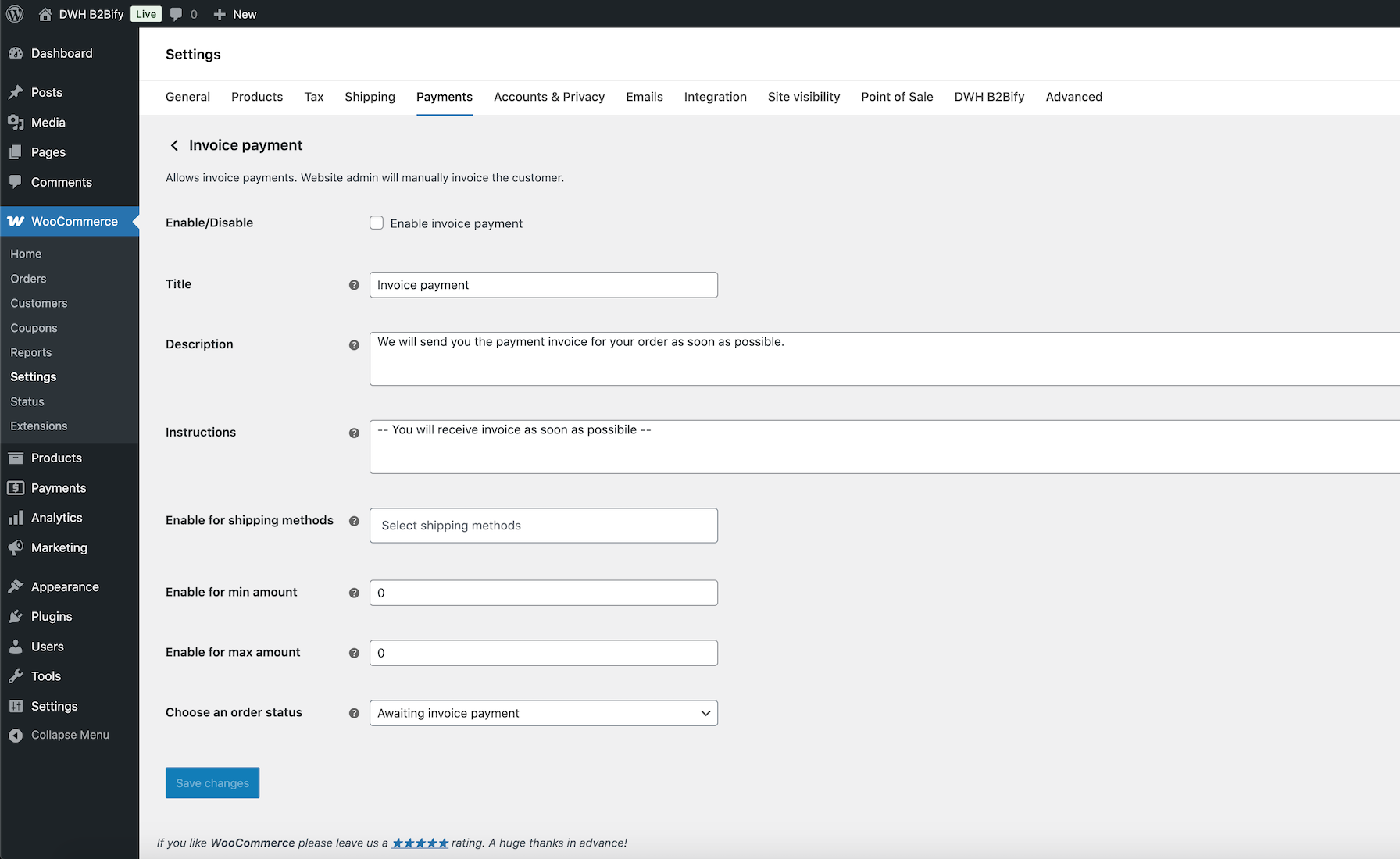Open WooCommerce Home submenu link
Image resolution: width=1400 pixels, height=859 pixels.
coord(26,254)
